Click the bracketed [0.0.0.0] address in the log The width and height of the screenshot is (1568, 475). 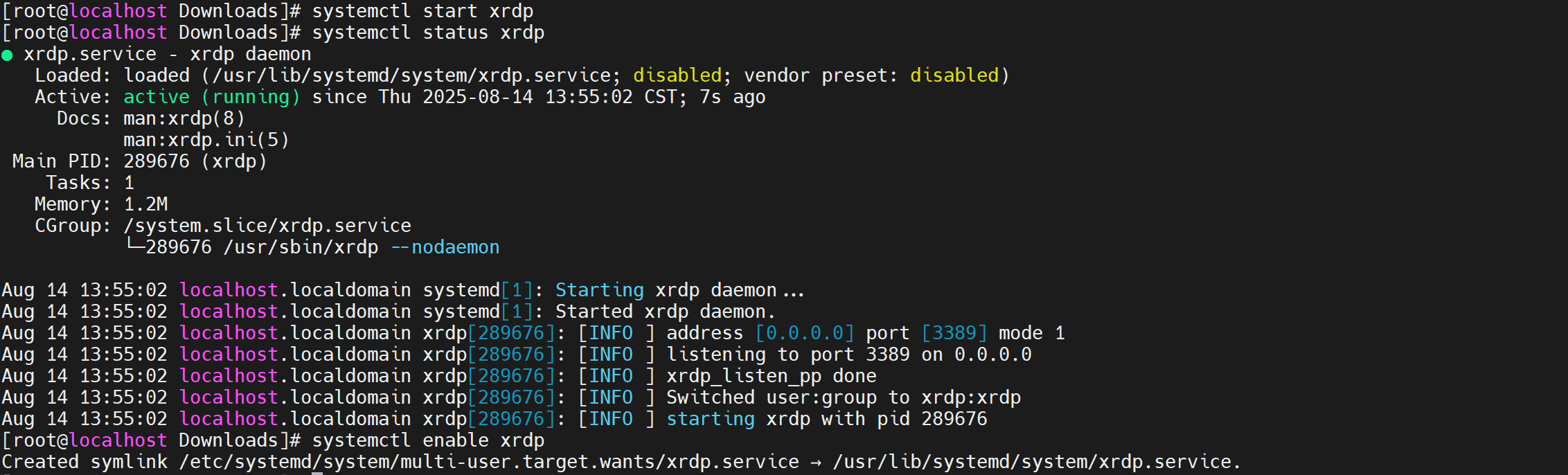[x=805, y=333]
